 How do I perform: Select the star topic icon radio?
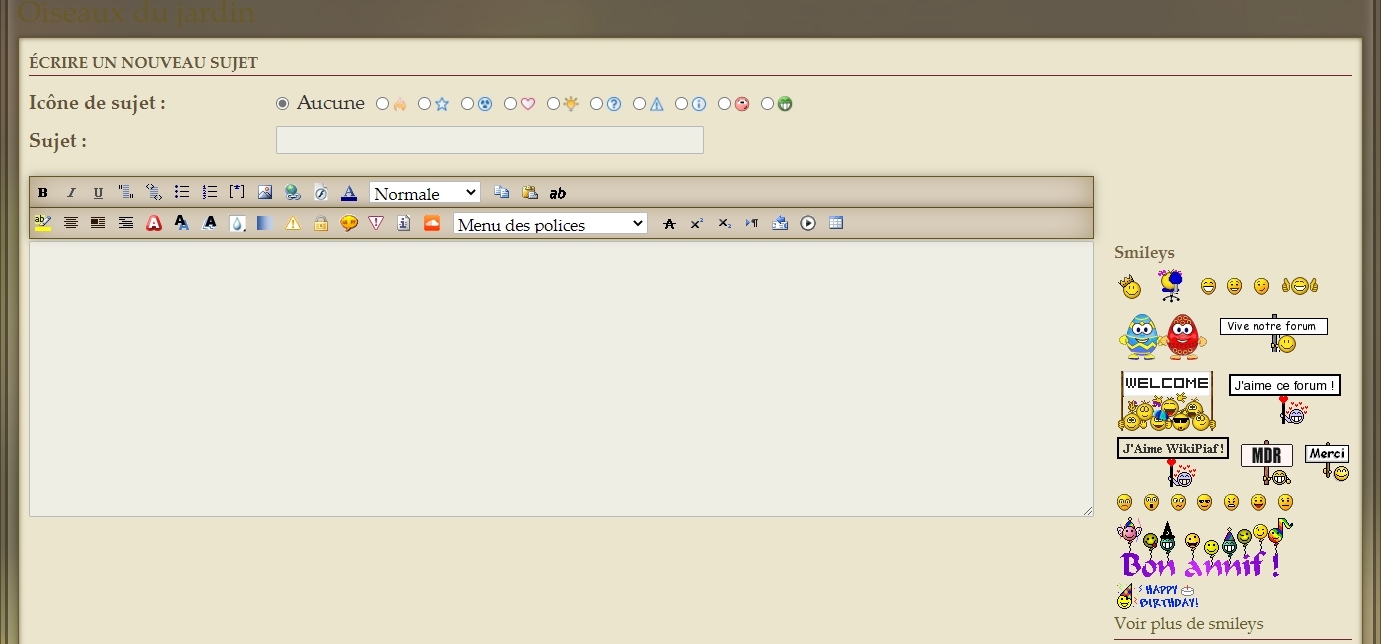(x=425, y=103)
